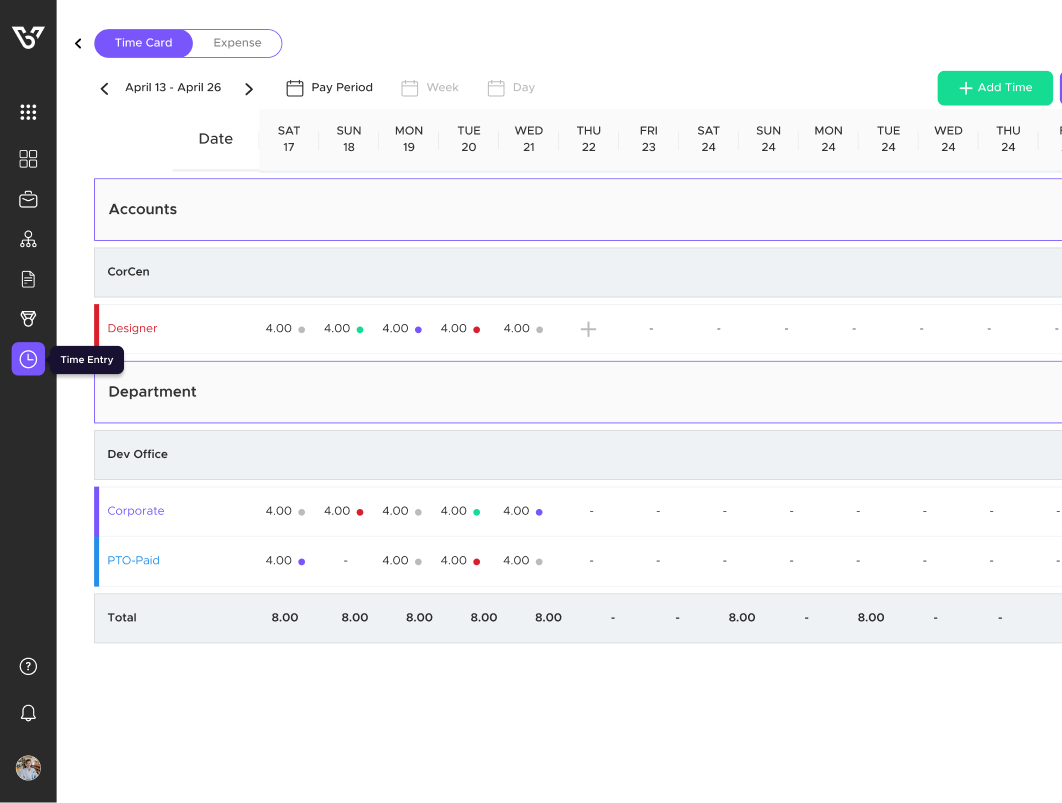
Task: Click the Time Entry clock icon
Action: [28, 359]
